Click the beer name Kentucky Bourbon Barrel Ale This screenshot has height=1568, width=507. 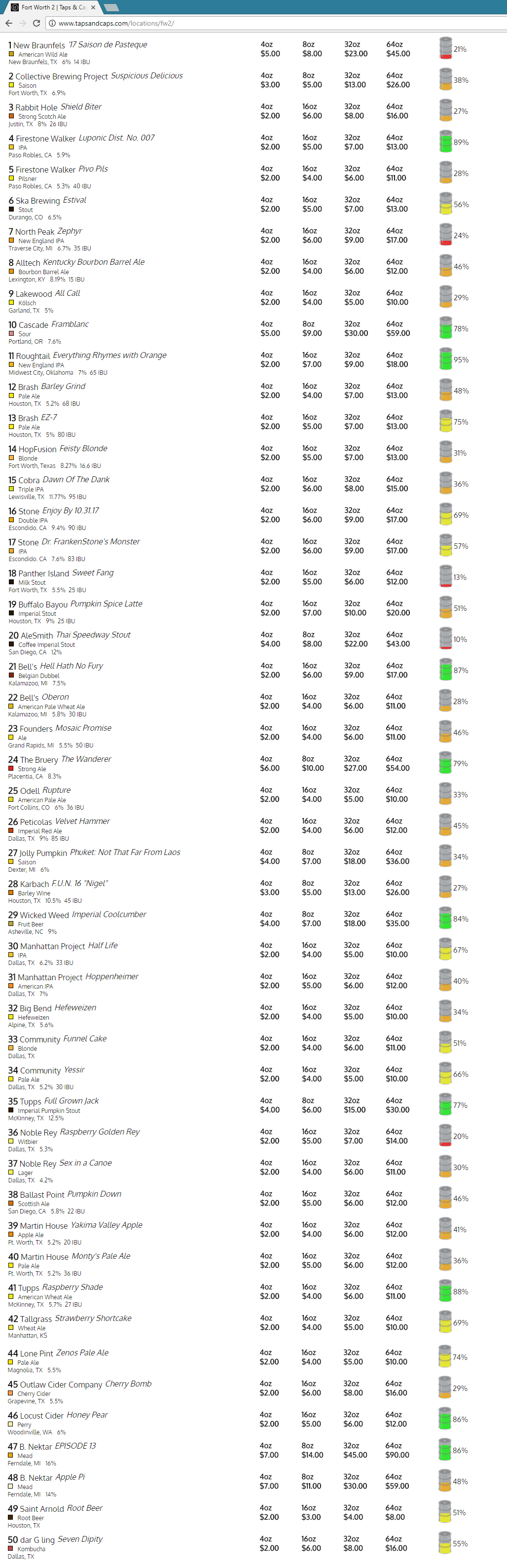(x=94, y=262)
